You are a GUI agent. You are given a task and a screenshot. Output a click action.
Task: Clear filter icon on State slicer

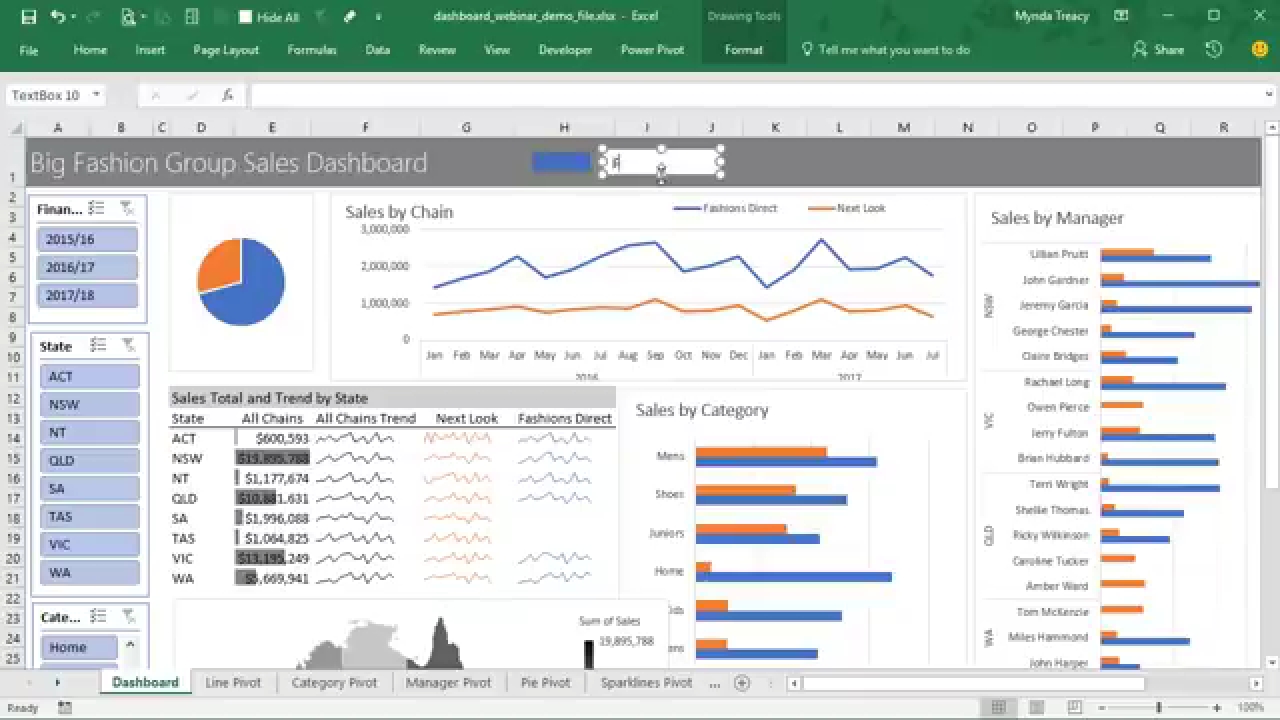click(x=128, y=345)
